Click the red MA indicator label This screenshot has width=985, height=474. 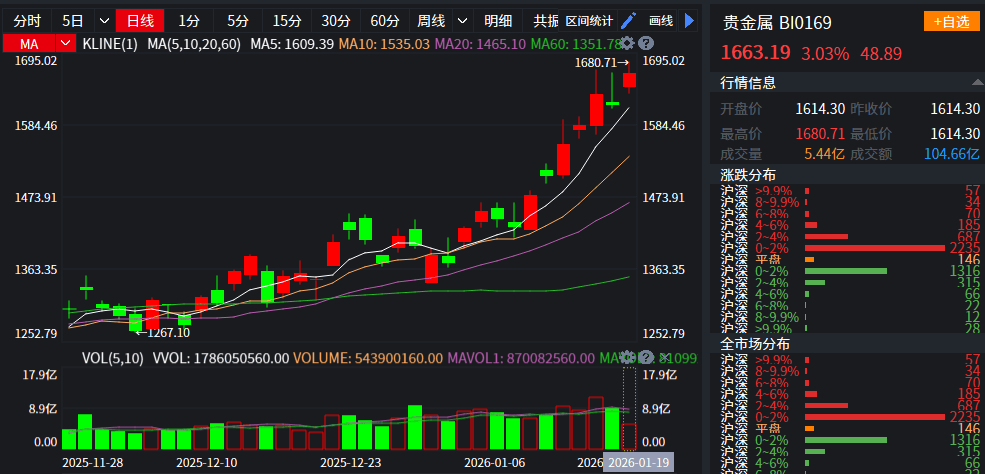[x=30, y=43]
